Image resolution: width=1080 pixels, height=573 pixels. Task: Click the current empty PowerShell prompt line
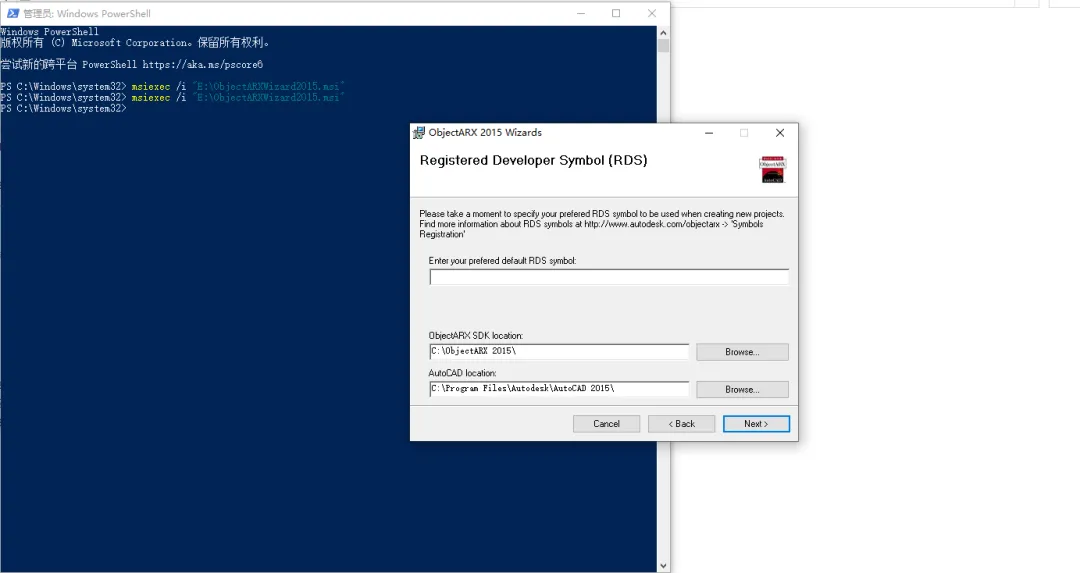[x=63, y=108]
